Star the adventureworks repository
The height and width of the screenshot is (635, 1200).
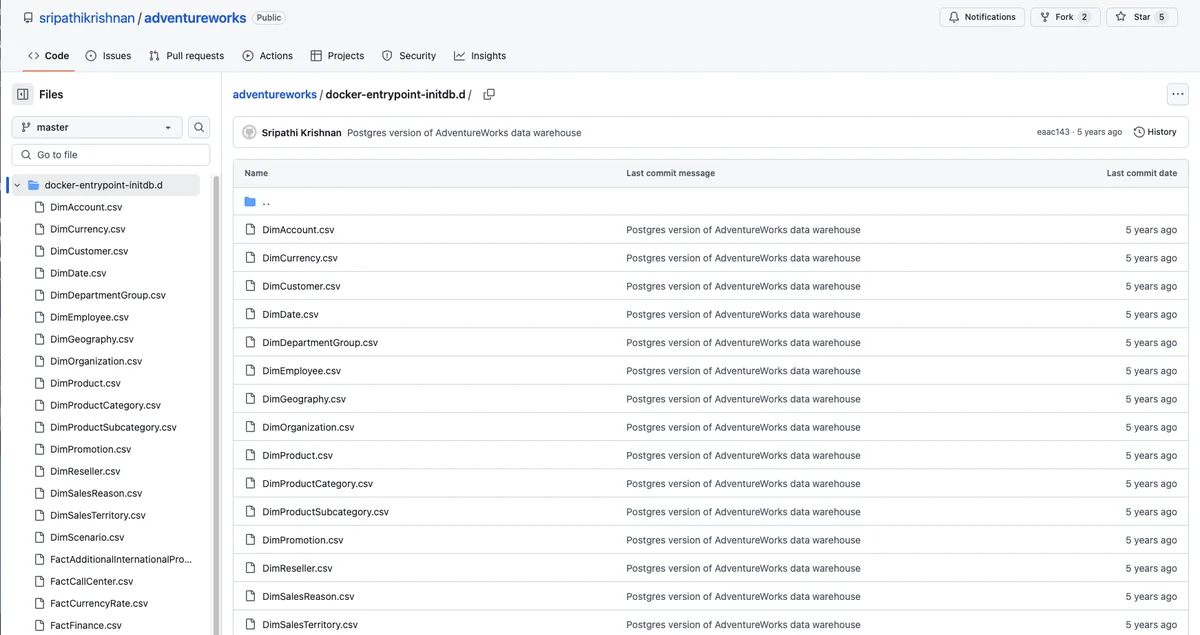tap(1141, 17)
